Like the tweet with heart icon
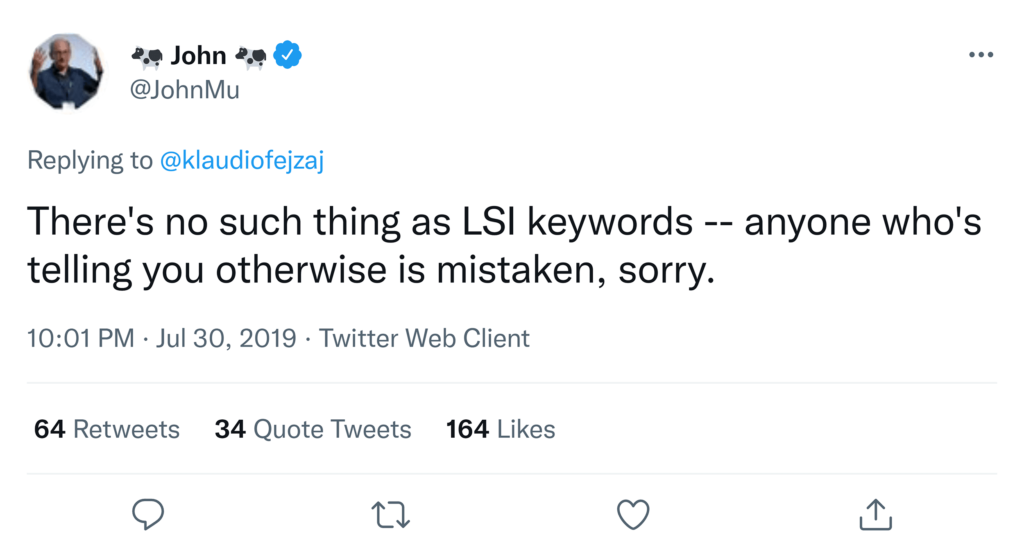The height and width of the screenshot is (552, 1024). coord(633,514)
